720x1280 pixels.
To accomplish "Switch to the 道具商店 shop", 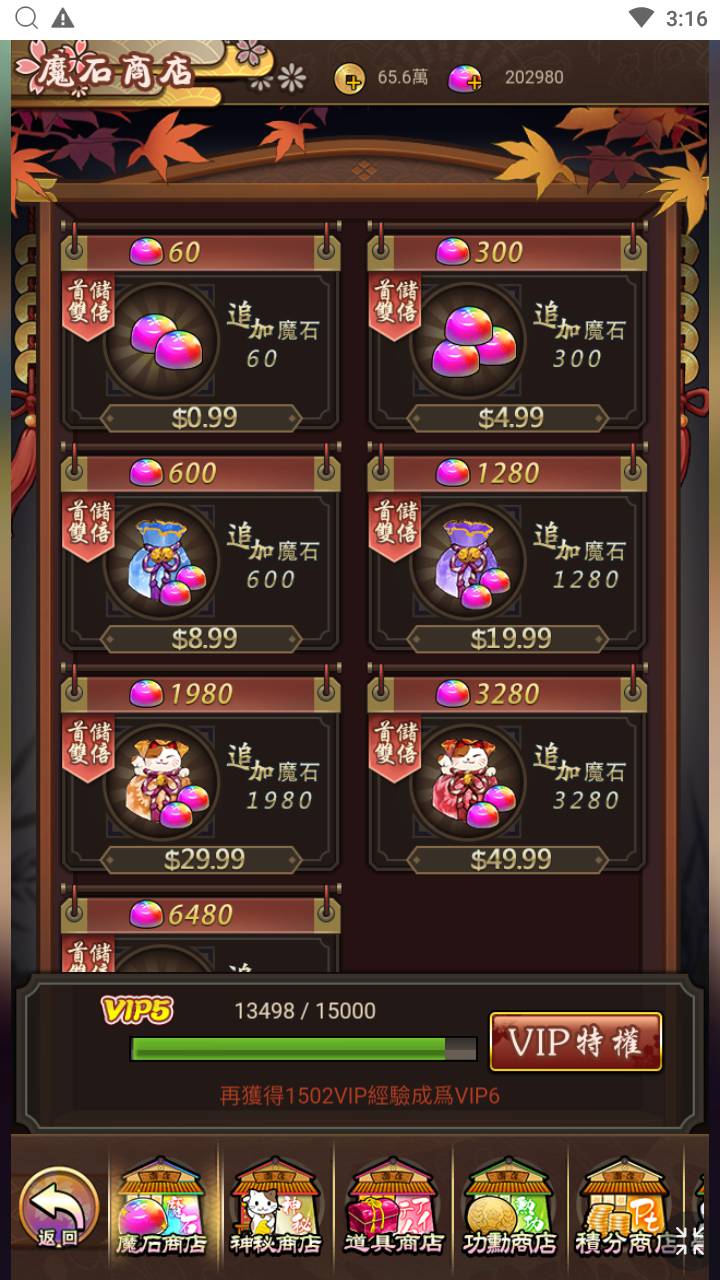I will (x=392, y=1207).
